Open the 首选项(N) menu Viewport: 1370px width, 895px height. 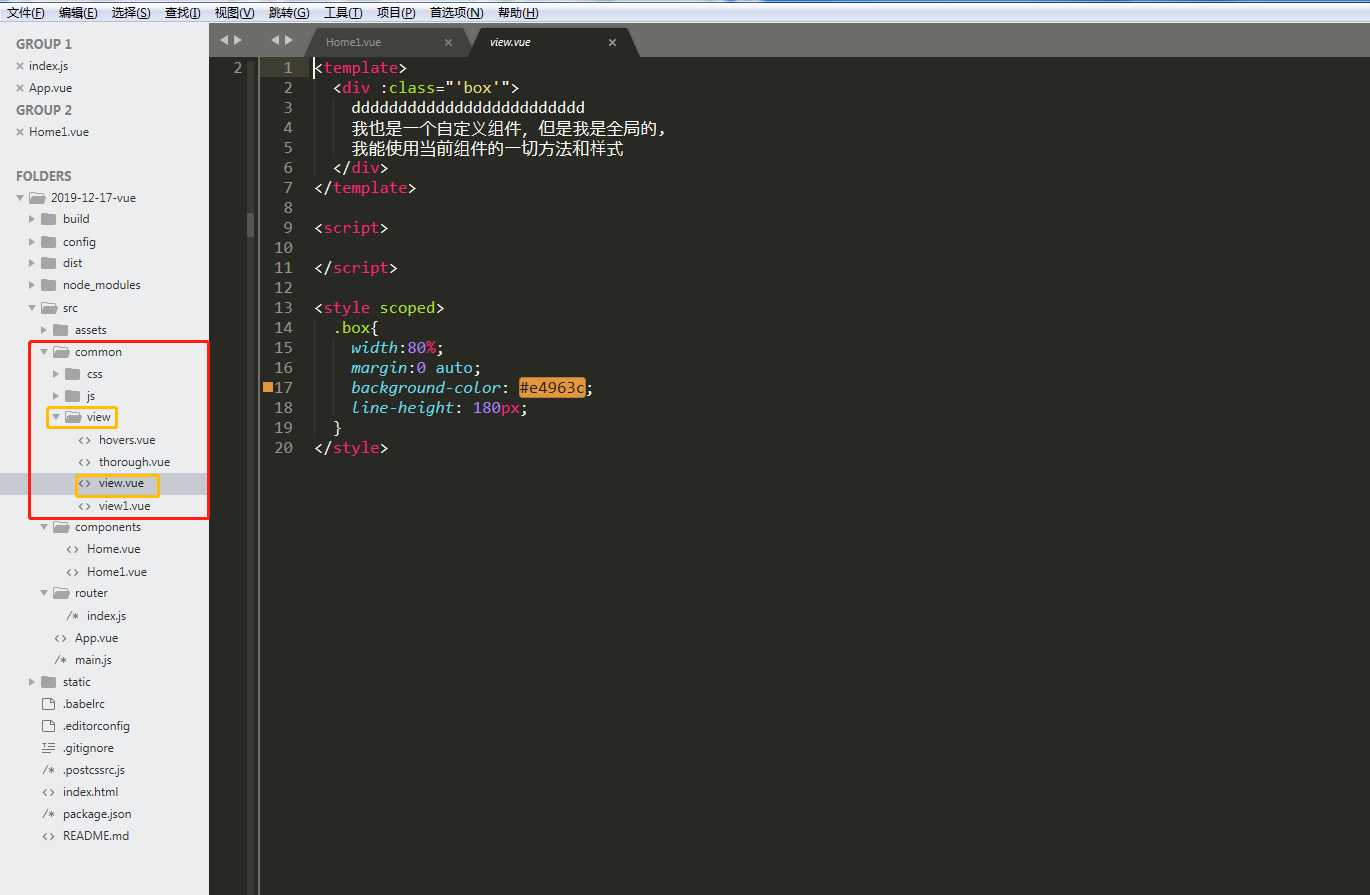tap(456, 12)
